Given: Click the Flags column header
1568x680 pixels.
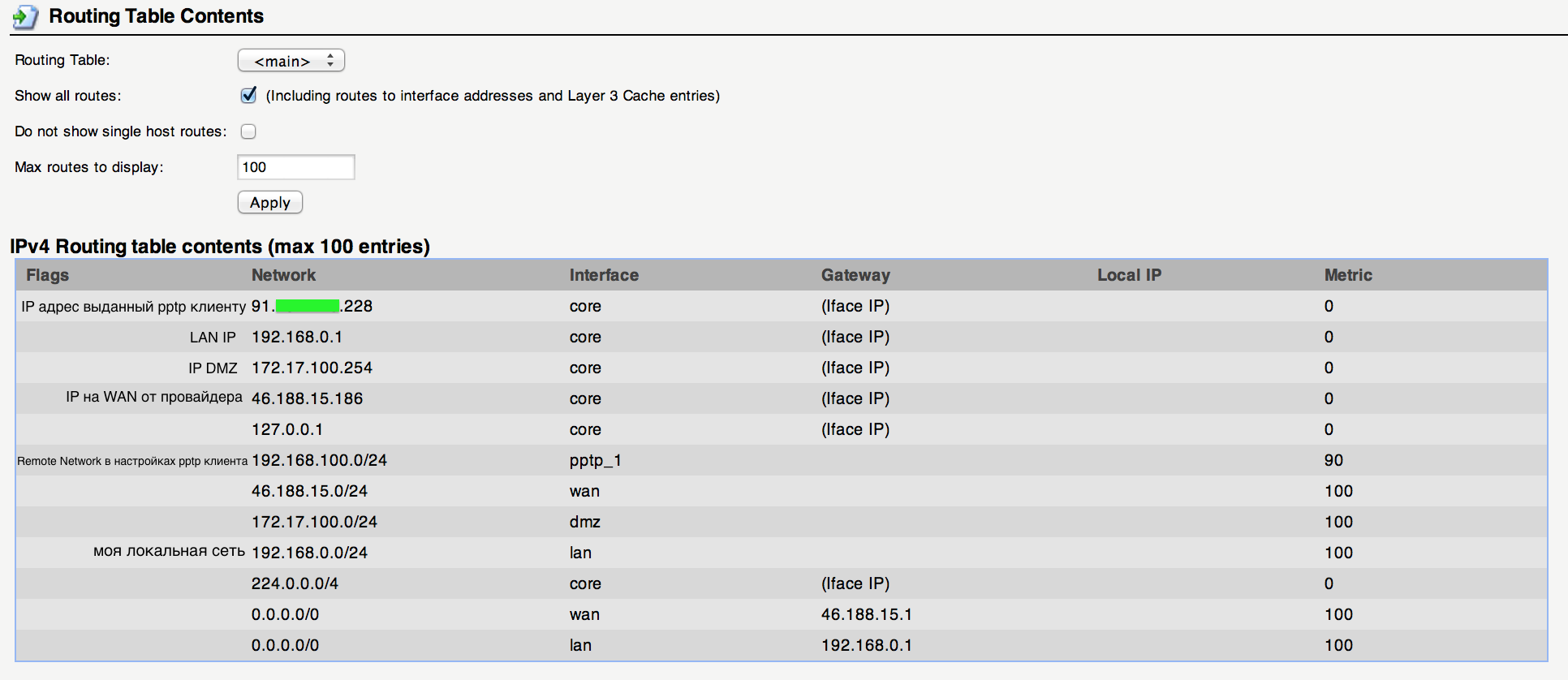Looking at the screenshot, I should coord(47,275).
